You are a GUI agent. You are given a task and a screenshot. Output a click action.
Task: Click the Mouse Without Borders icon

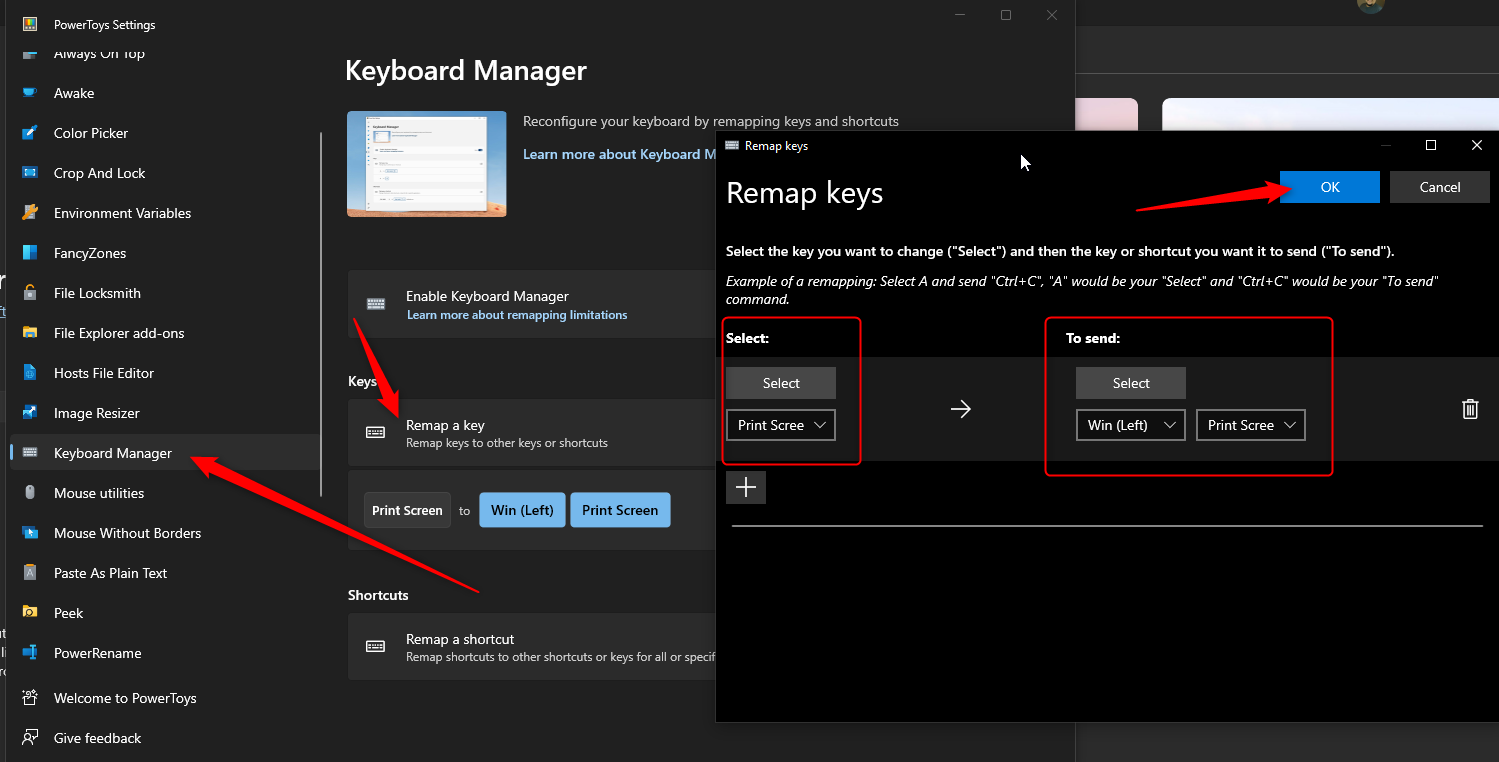(33, 533)
